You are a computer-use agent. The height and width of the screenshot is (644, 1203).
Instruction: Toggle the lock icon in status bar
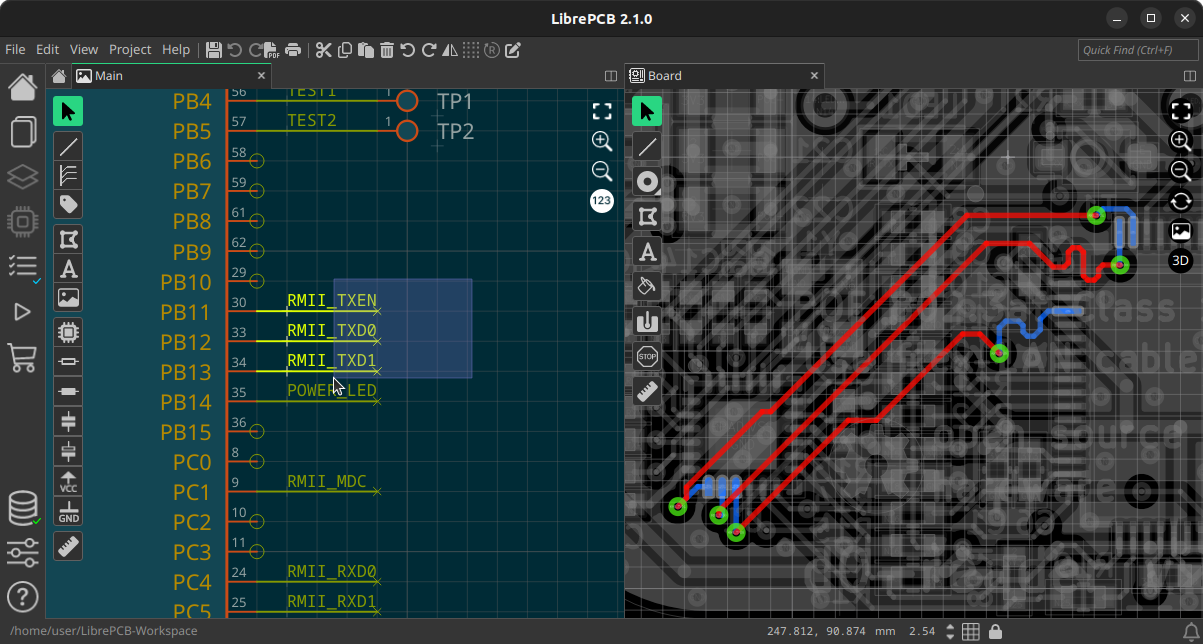pos(994,632)
